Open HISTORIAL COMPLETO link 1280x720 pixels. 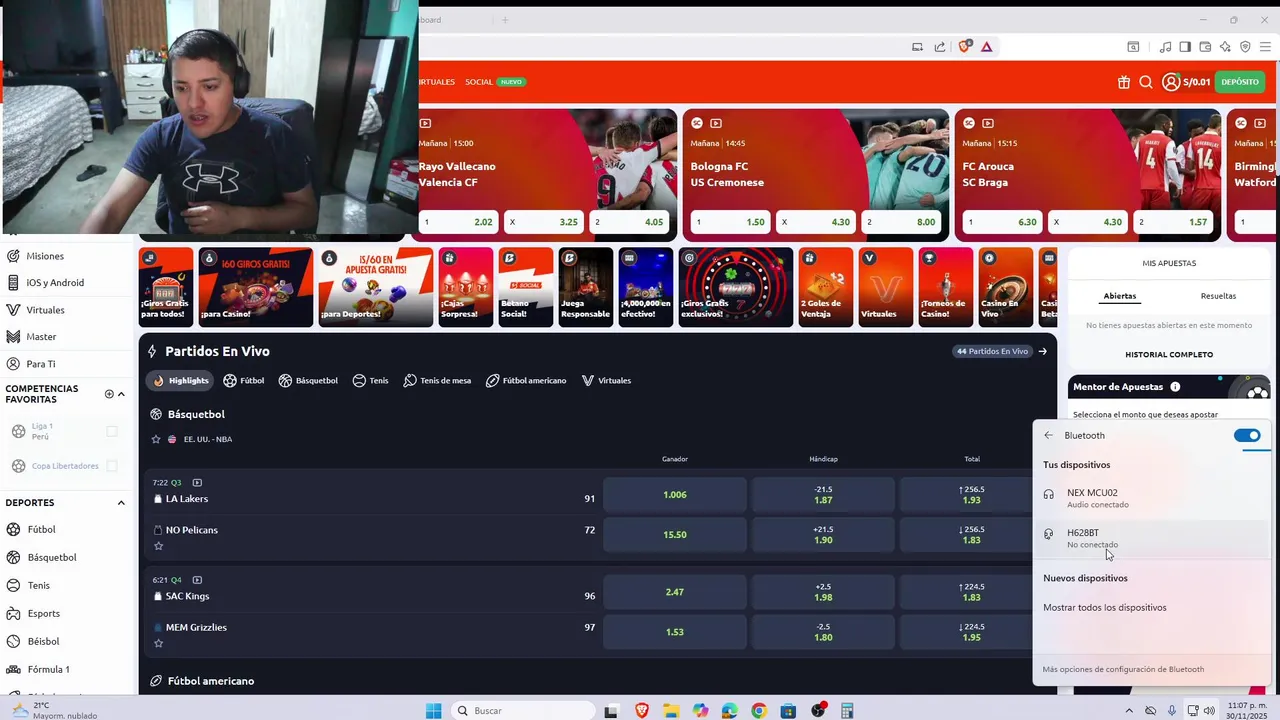click(x=1169, y=354)
